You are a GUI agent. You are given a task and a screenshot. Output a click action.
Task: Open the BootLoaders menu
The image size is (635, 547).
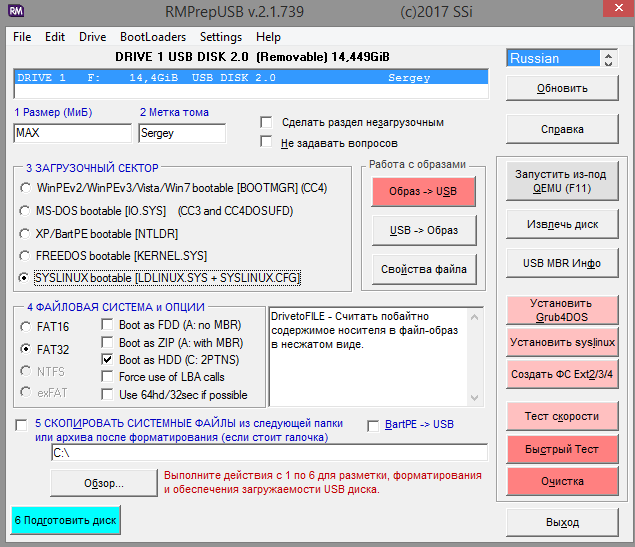pos(153,37)
